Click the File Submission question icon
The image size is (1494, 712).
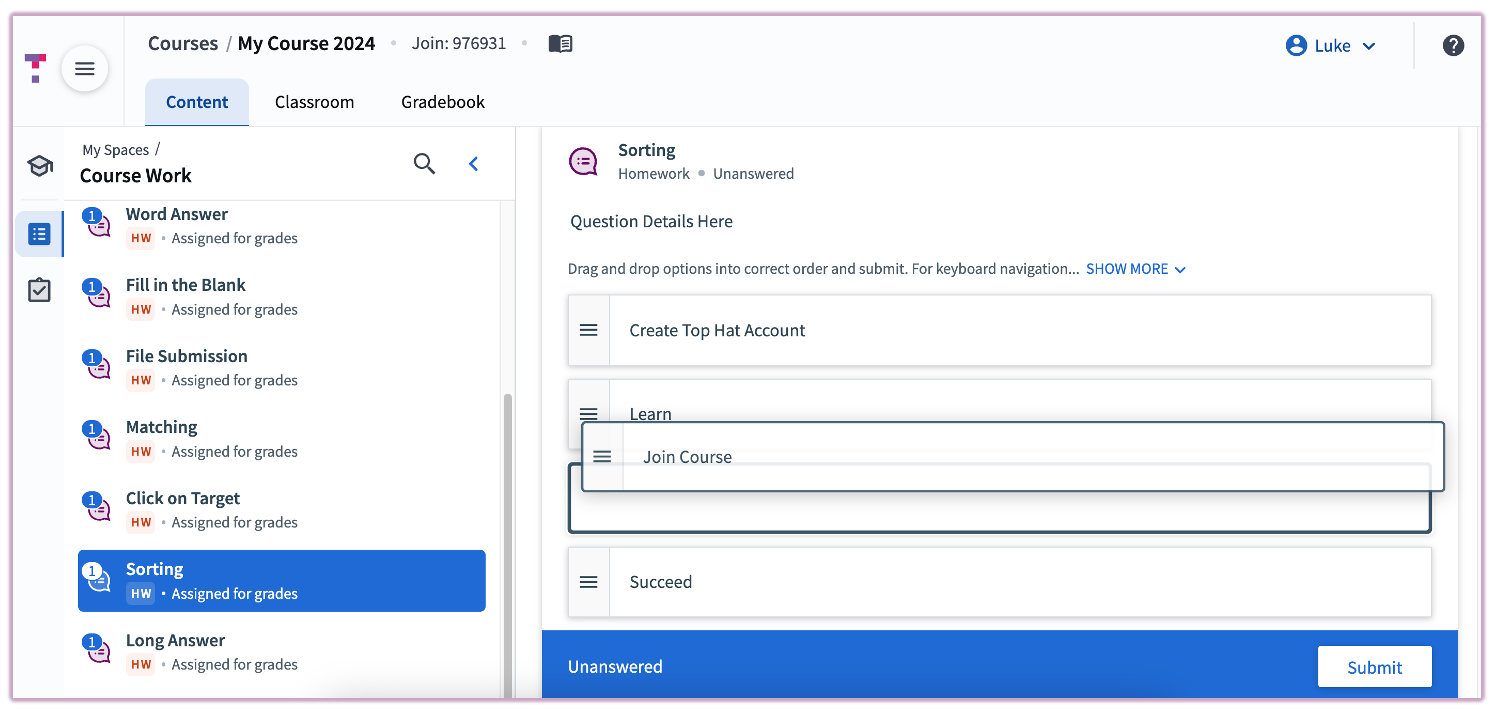(x=97, y=366)
